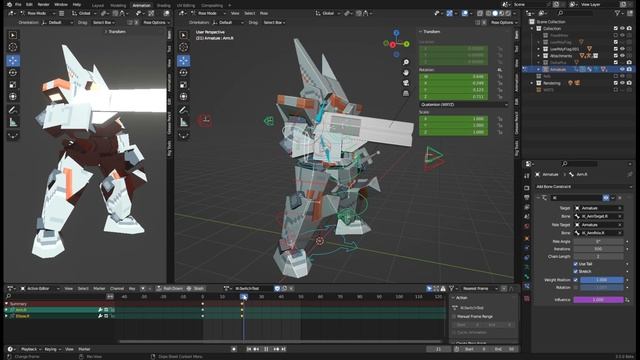640x360 pixels.
Task: Open the Render menu
Action: pyautogui.click(x=43, y=4)
